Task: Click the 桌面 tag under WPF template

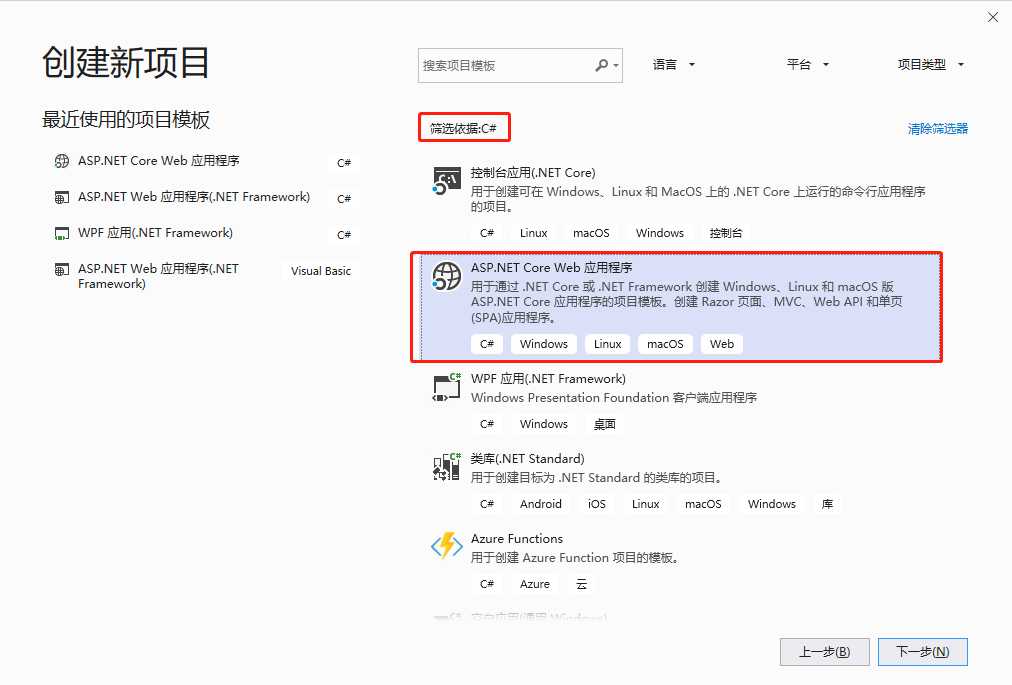Action: 604,424
